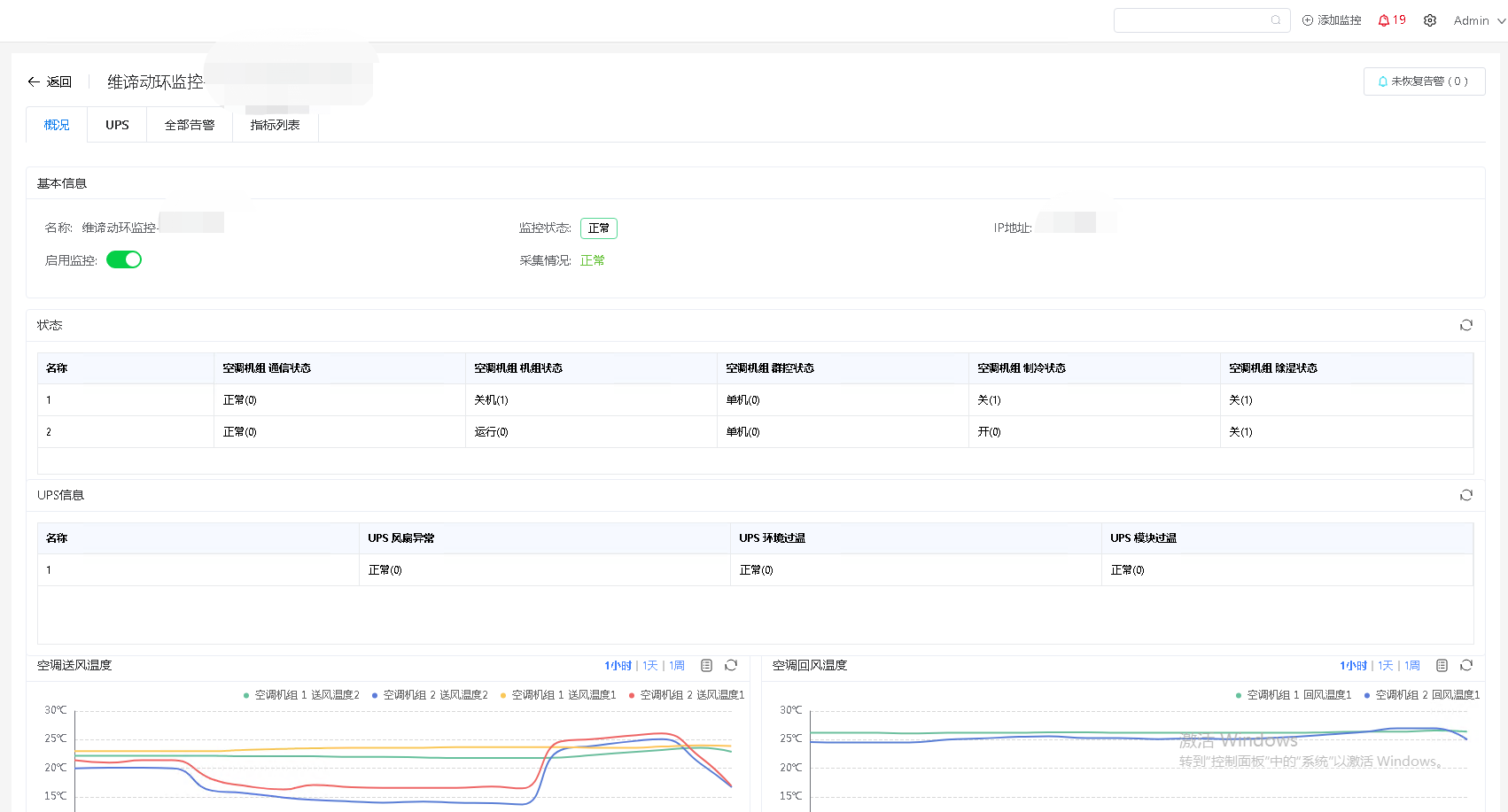Toggle legend 空调机组 1 送风温度1

pos(558,695)
